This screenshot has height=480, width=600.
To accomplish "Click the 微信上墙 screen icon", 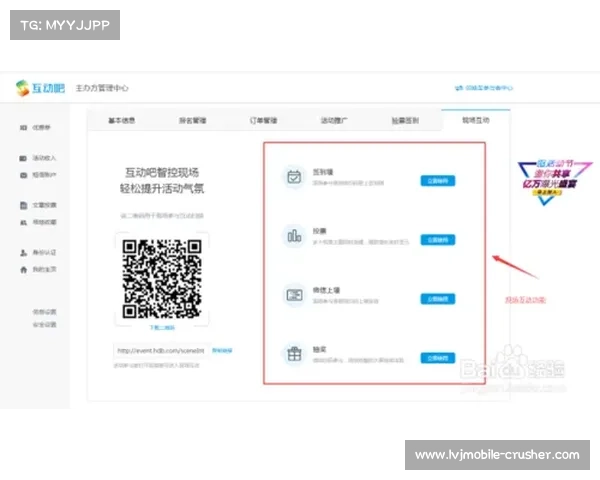I will pyautogui.click(x=294, y=295).
